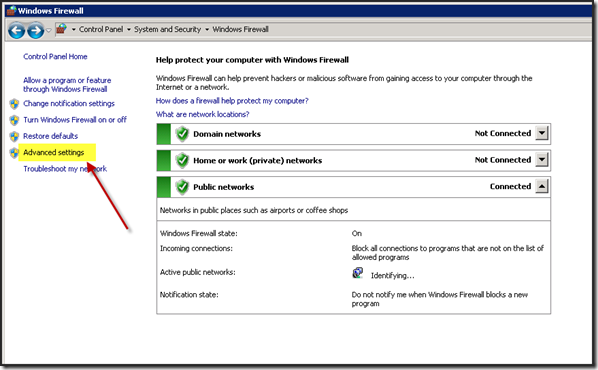Click Restore defaults link
Image resolution: width=598 pixels, height=370 pixels.
50,136
